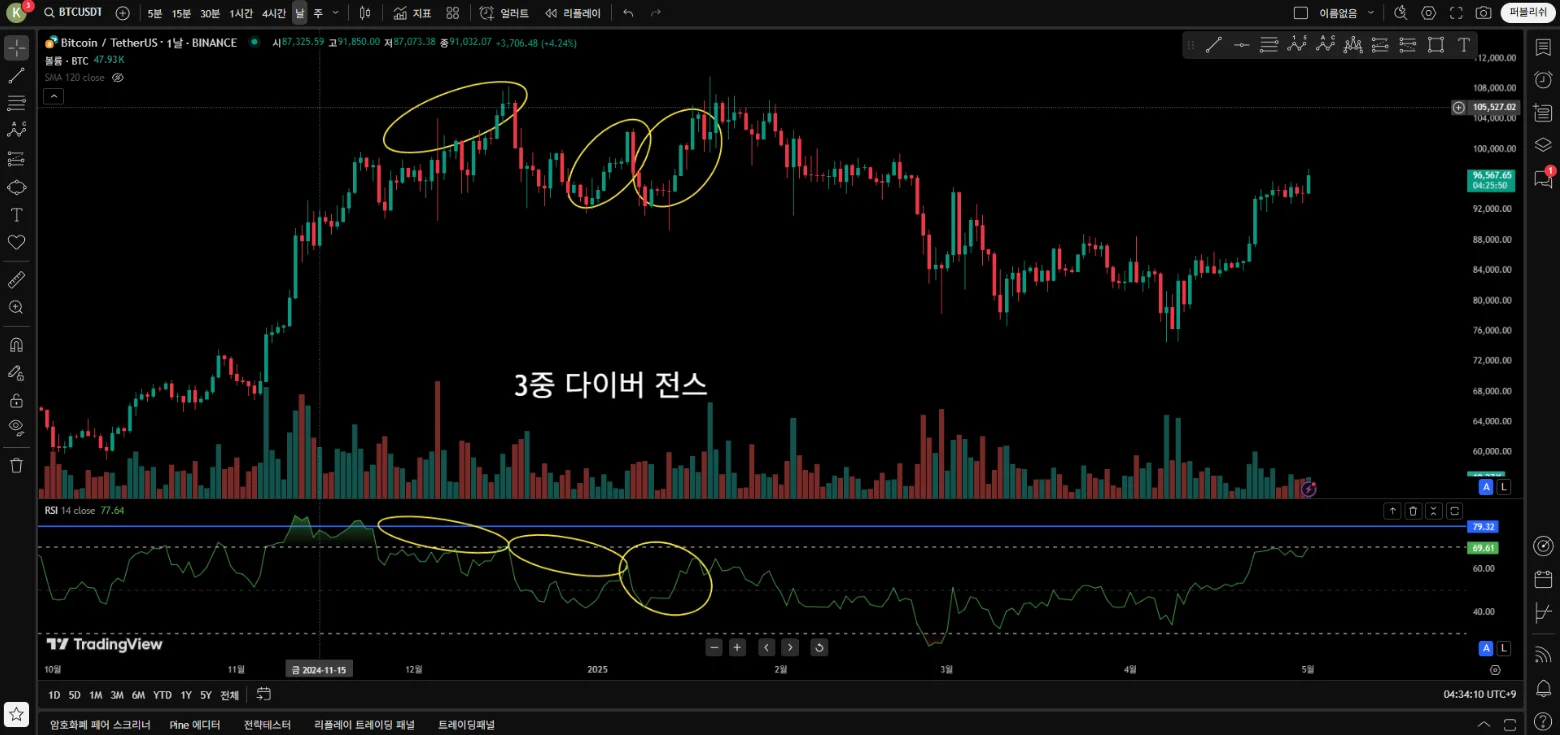
Task: Open the BTCUSDT symbol search
Action: point(75,13)
